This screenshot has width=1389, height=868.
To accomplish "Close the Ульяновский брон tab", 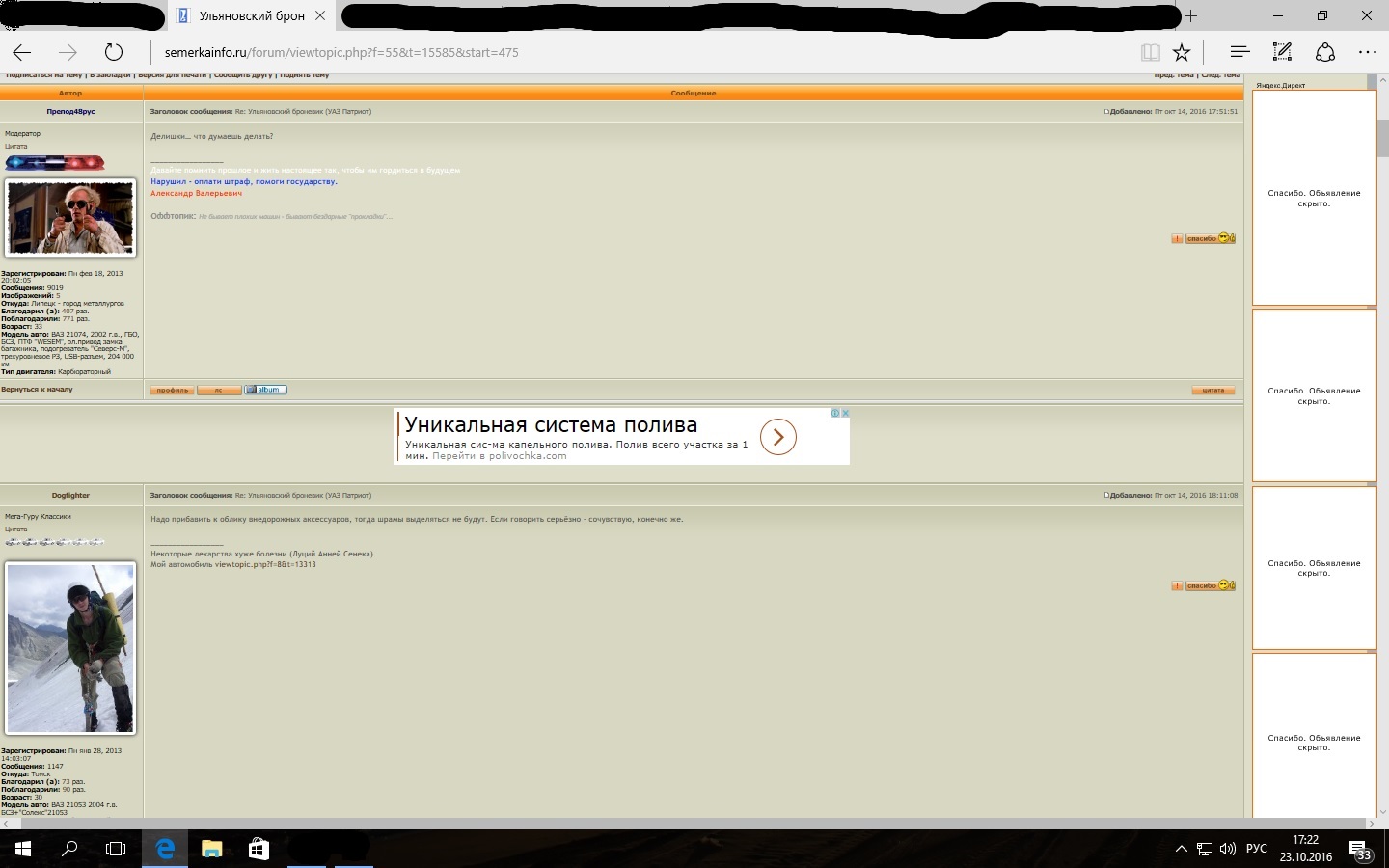I will pos(320,15).
